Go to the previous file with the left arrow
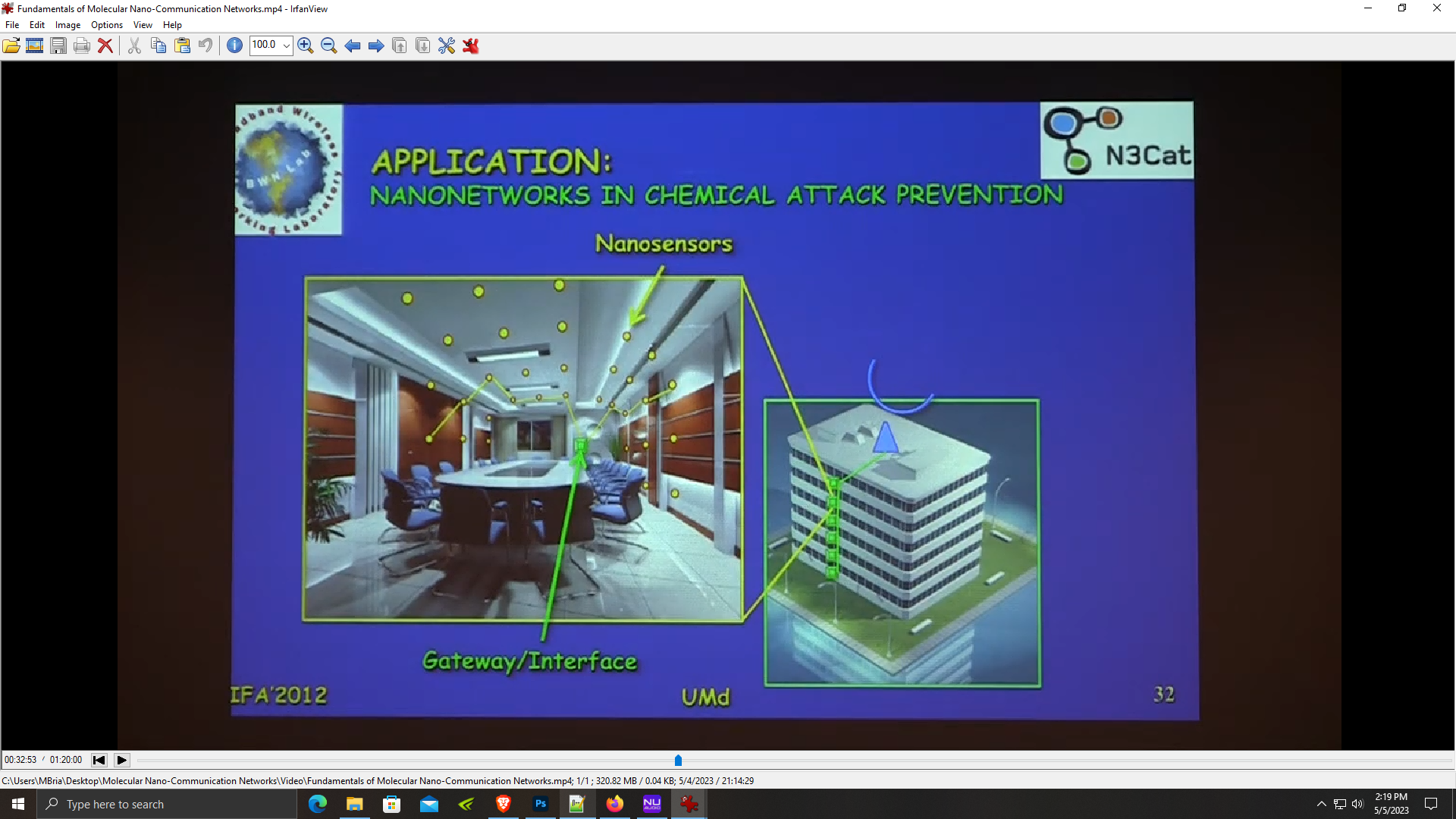Image resolution: width=1456 pixels, height=819 pixels. click(x=353, y=46)
